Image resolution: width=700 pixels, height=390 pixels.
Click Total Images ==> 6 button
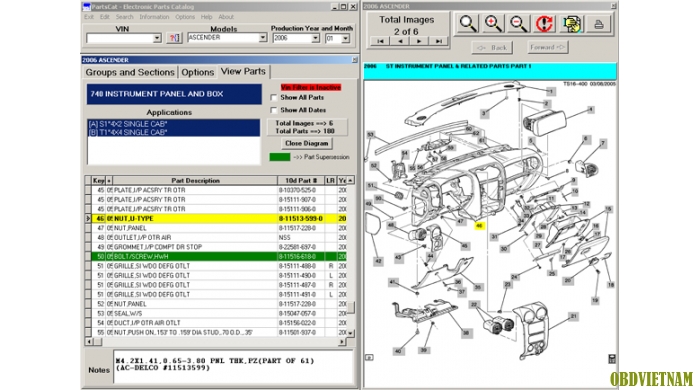(x=307, y=127)
